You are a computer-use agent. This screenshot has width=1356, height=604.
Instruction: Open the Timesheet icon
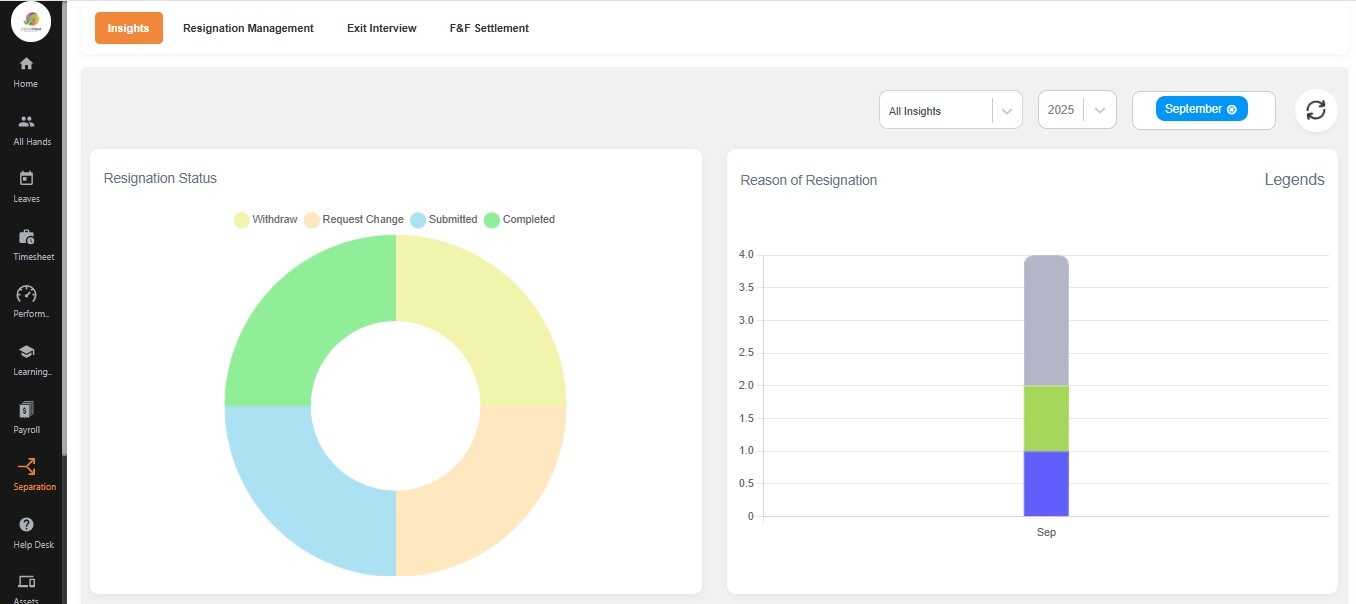(x=26, y=237)
